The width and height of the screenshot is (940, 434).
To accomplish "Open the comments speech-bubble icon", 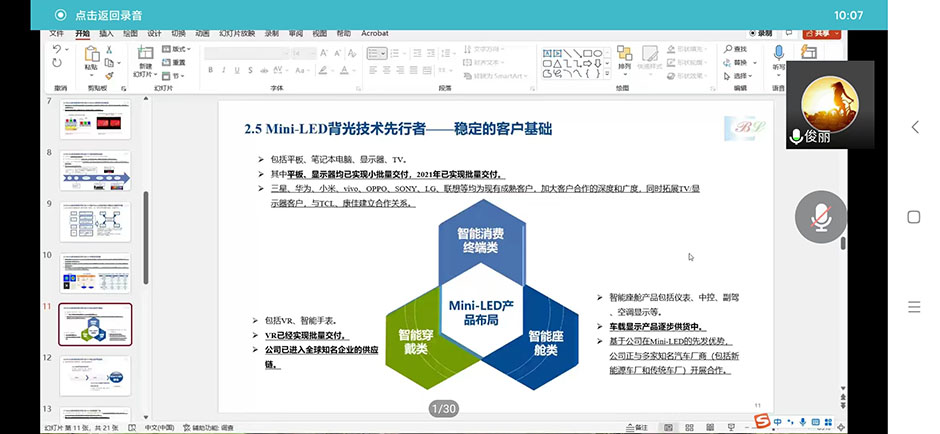I will pos(789,34).
